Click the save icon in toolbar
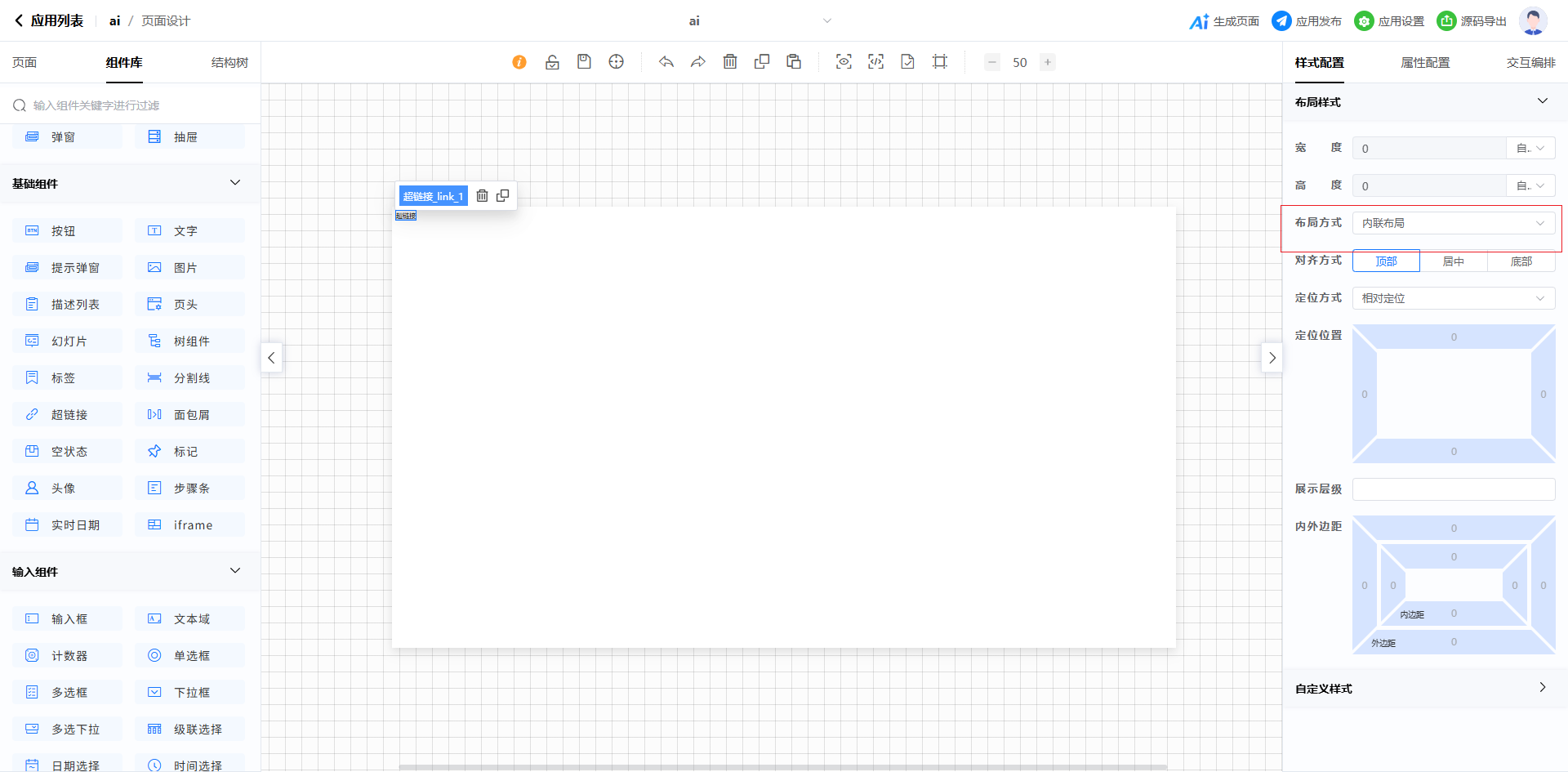This screenshot has height=772, width=1568. point(584,62)
